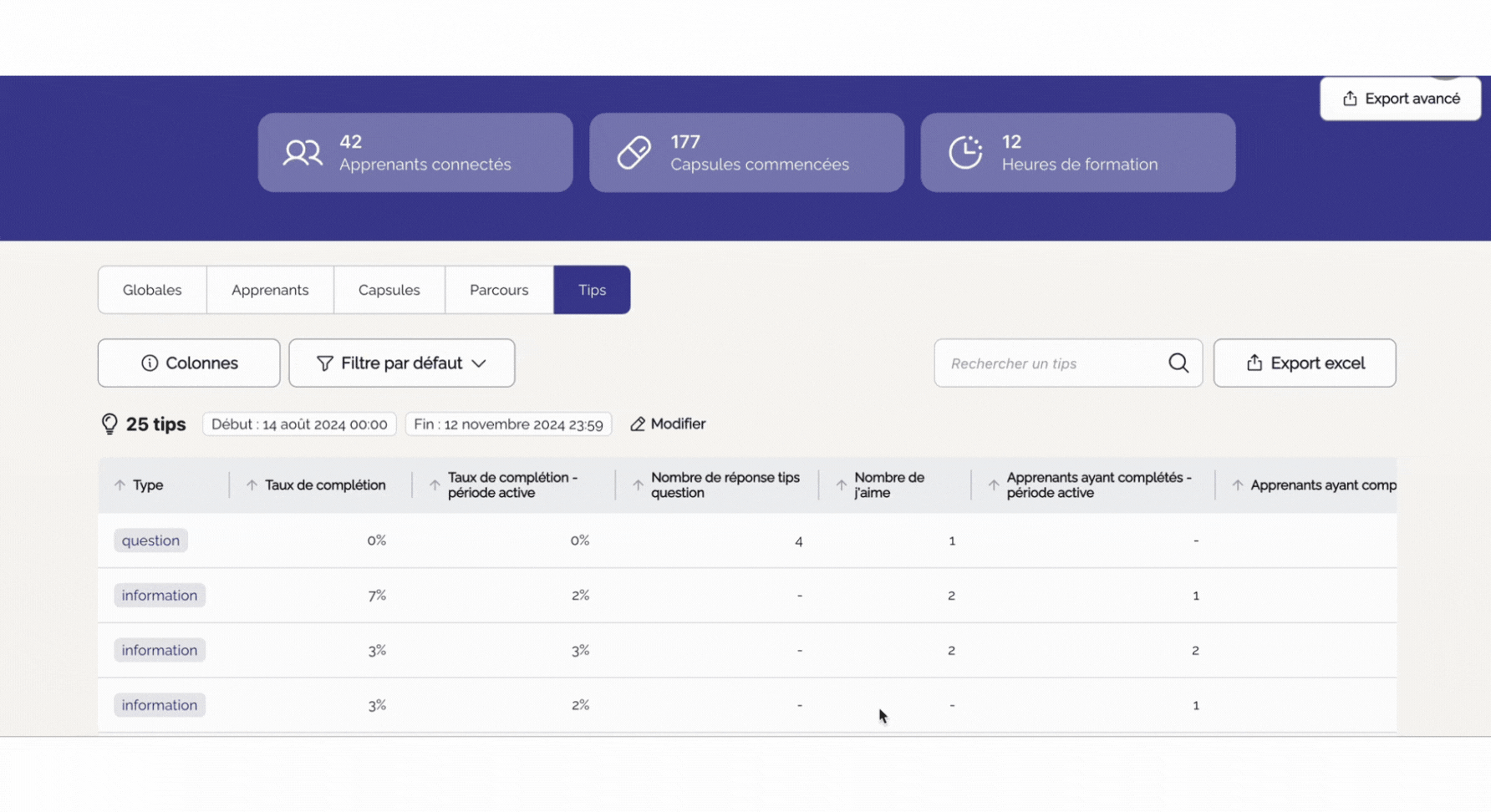Click the Export excel button
The width and height of the screenshot is (1491, 812).
[1304, 363]
